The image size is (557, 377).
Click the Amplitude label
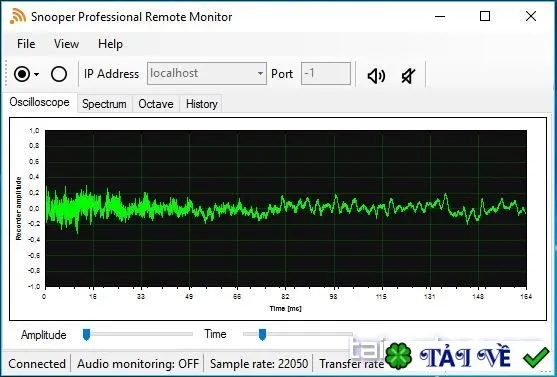coord(44,335)
